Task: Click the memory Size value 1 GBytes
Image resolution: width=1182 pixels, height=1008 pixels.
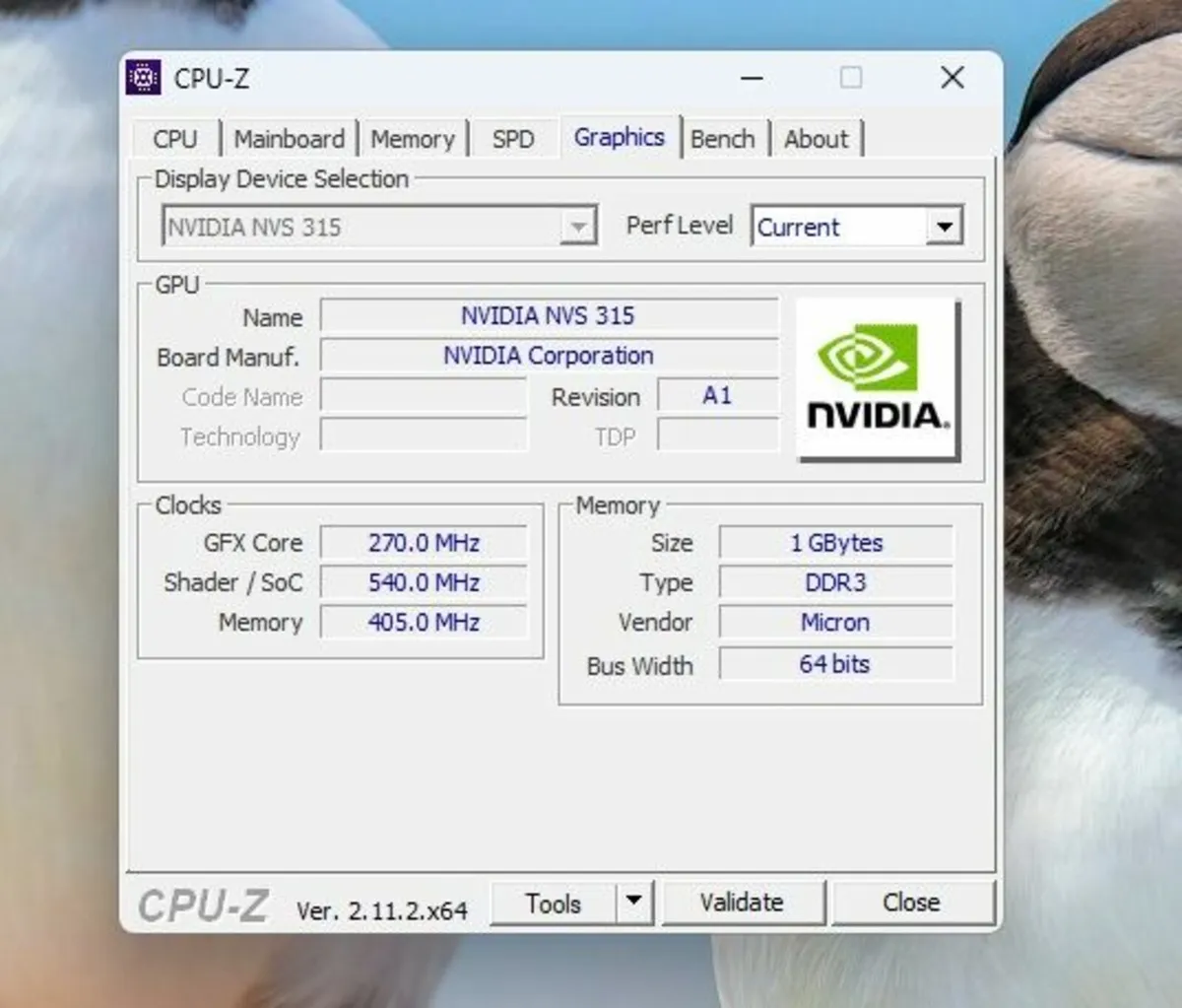Action: click(x=836, y=543)
